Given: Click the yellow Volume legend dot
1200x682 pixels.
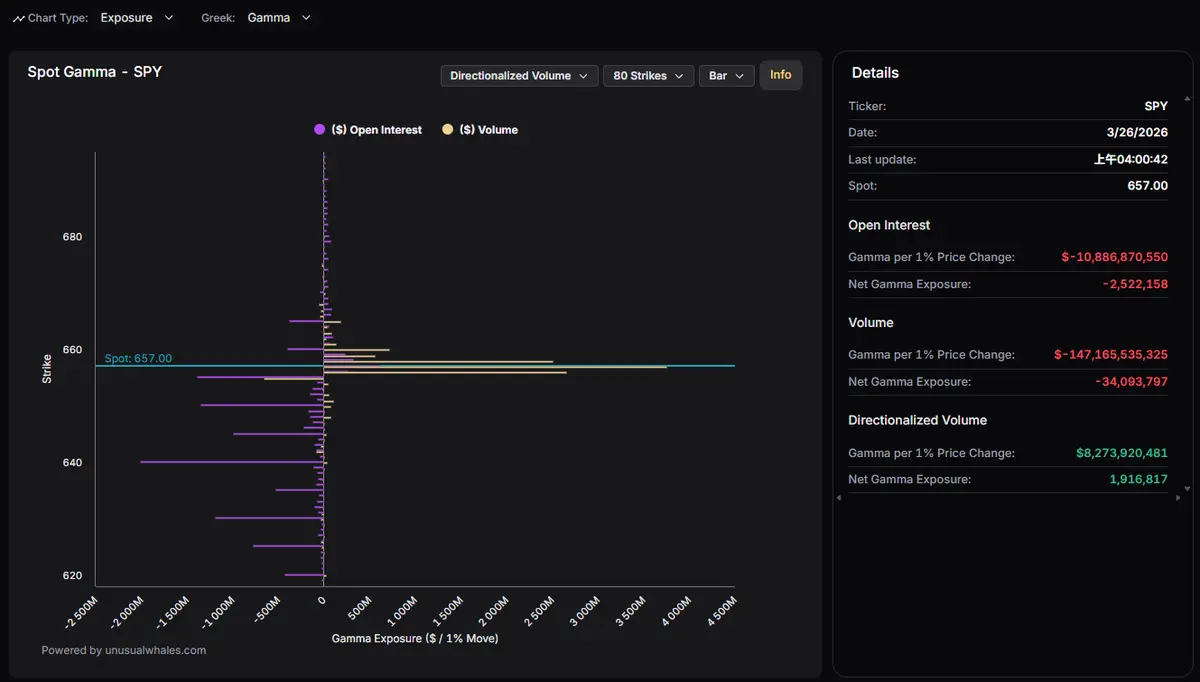Looking at the screenshot, I should coord(448,130).
